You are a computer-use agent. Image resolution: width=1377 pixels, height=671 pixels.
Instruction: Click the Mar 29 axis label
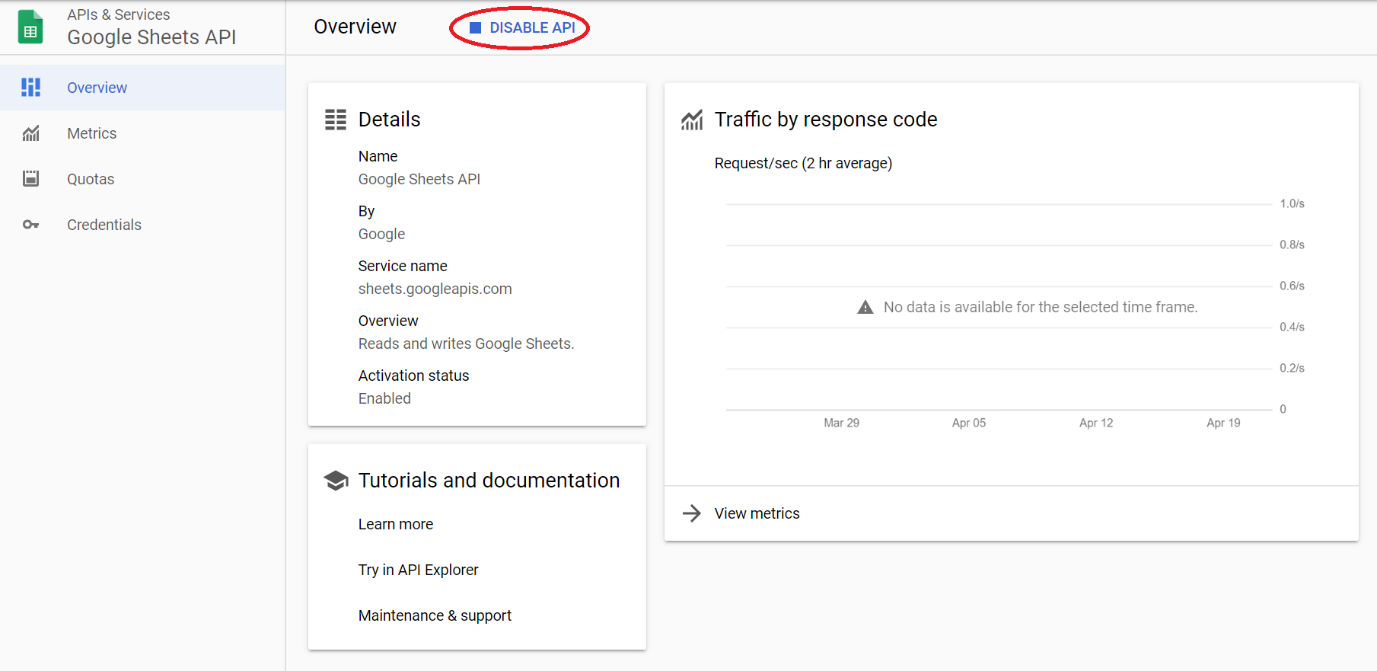(841, 423)
